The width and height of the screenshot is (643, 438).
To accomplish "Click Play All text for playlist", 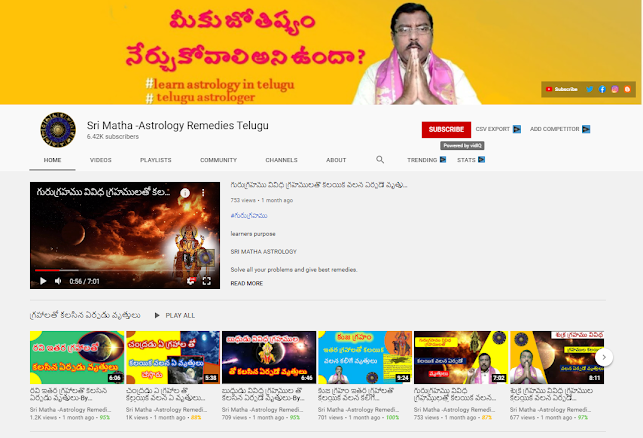I will pyautogui.click(x=180, y=315).
